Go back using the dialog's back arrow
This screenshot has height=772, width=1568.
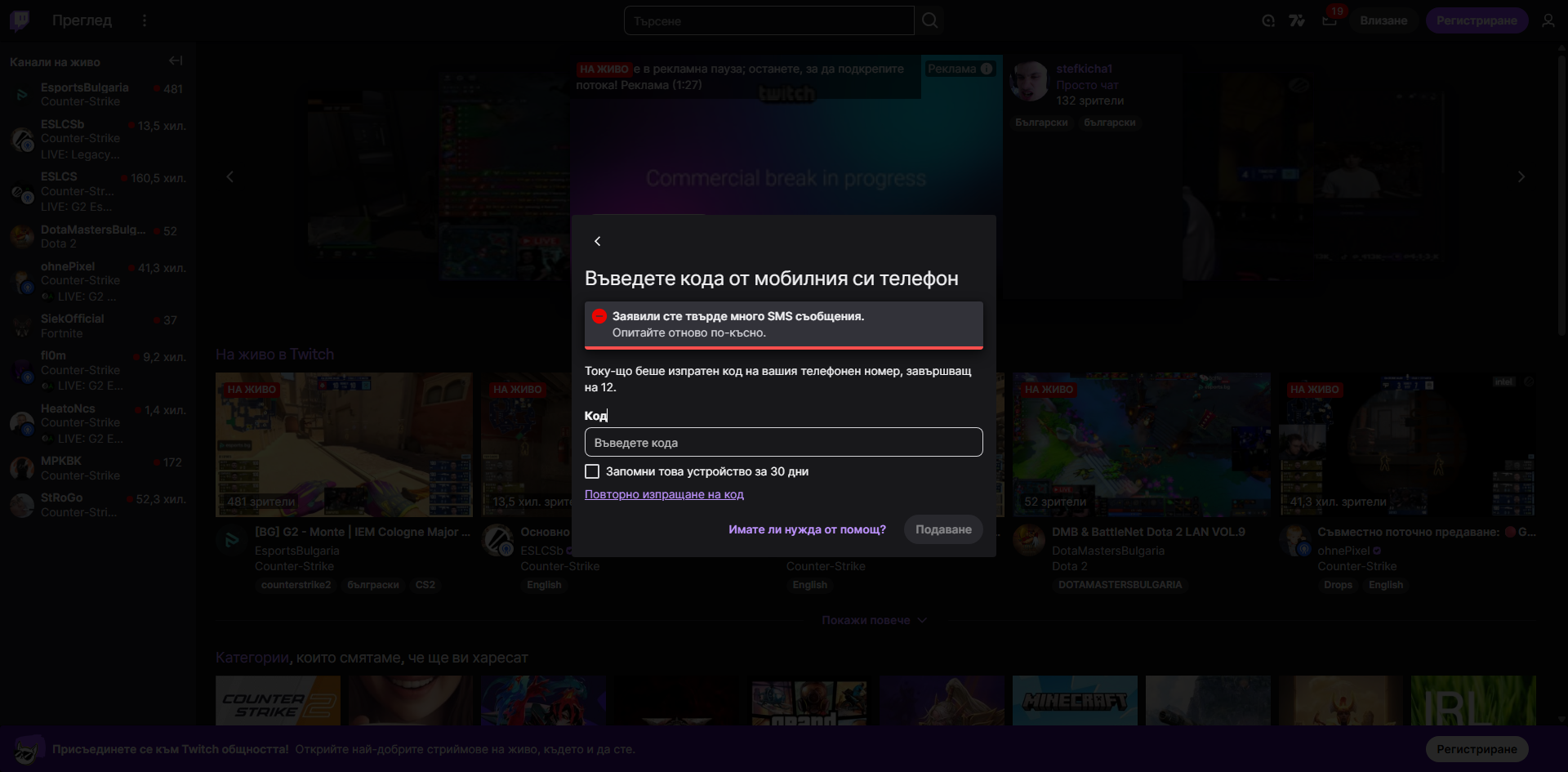click(x=598, y=241)
